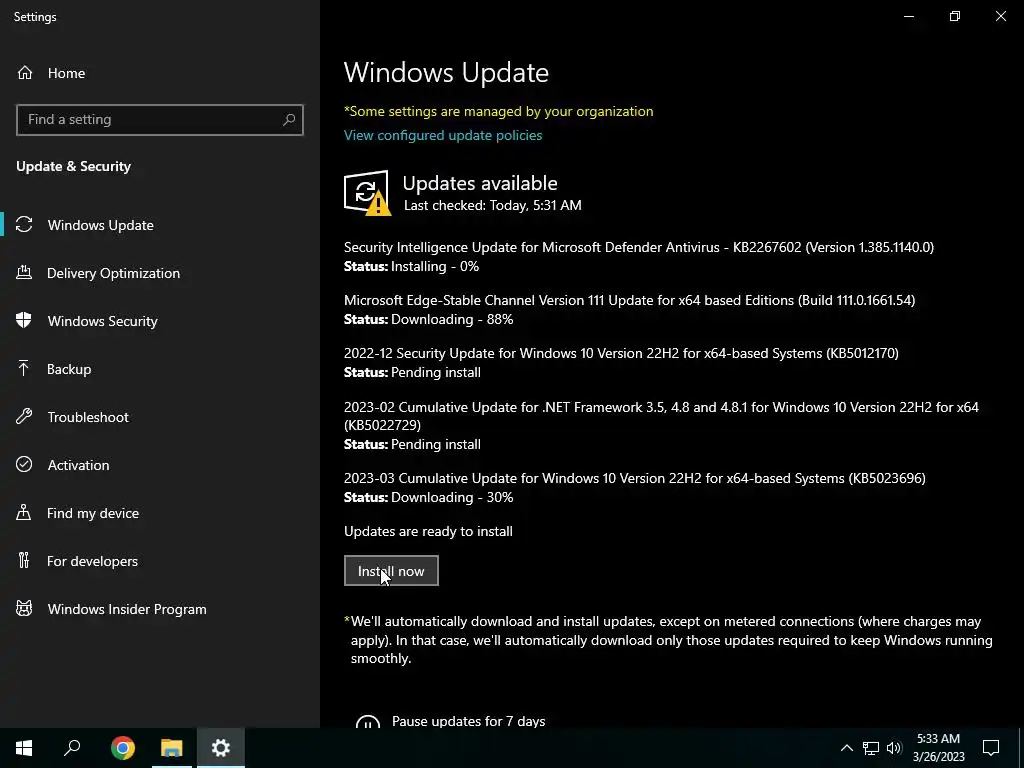Click the Settings gear on the taskbar
This screenshot has width=1024, height=768.
point(221,748)
